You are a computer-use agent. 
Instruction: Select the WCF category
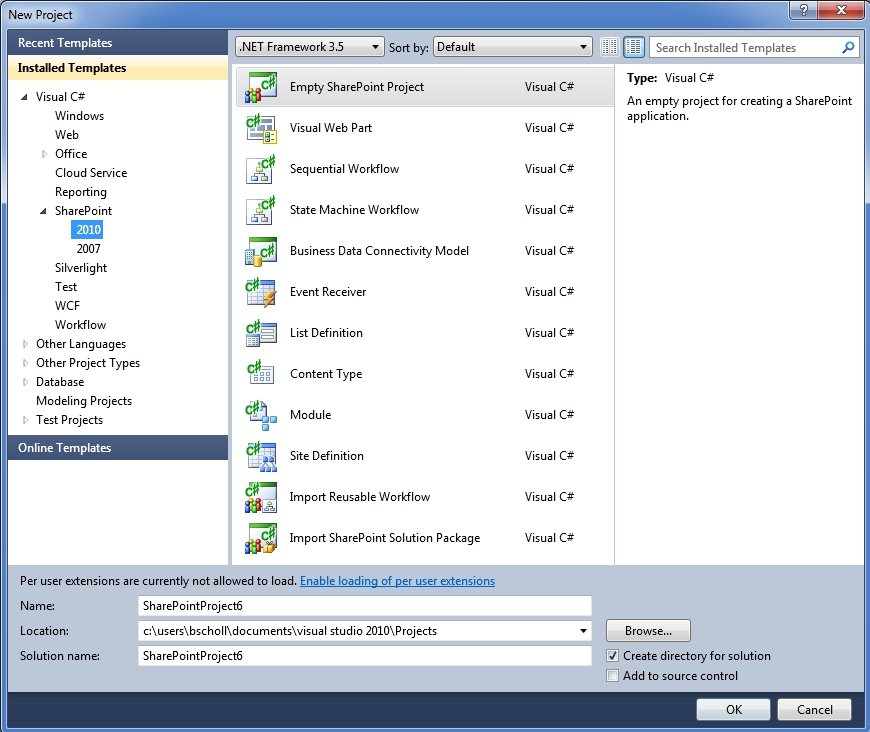pyautogui.click(x=67, y=306)
